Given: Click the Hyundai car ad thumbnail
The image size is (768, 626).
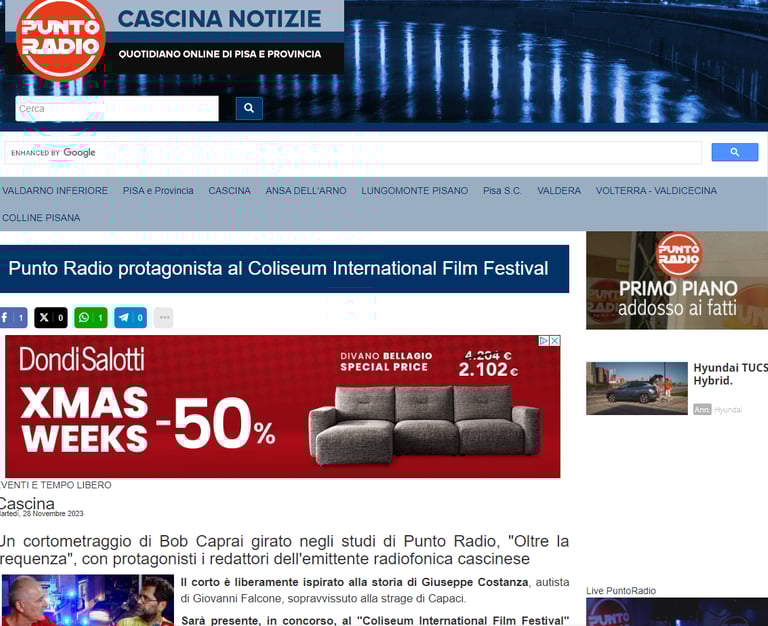Looking at the screenshot, I should (x=637, y=388).
